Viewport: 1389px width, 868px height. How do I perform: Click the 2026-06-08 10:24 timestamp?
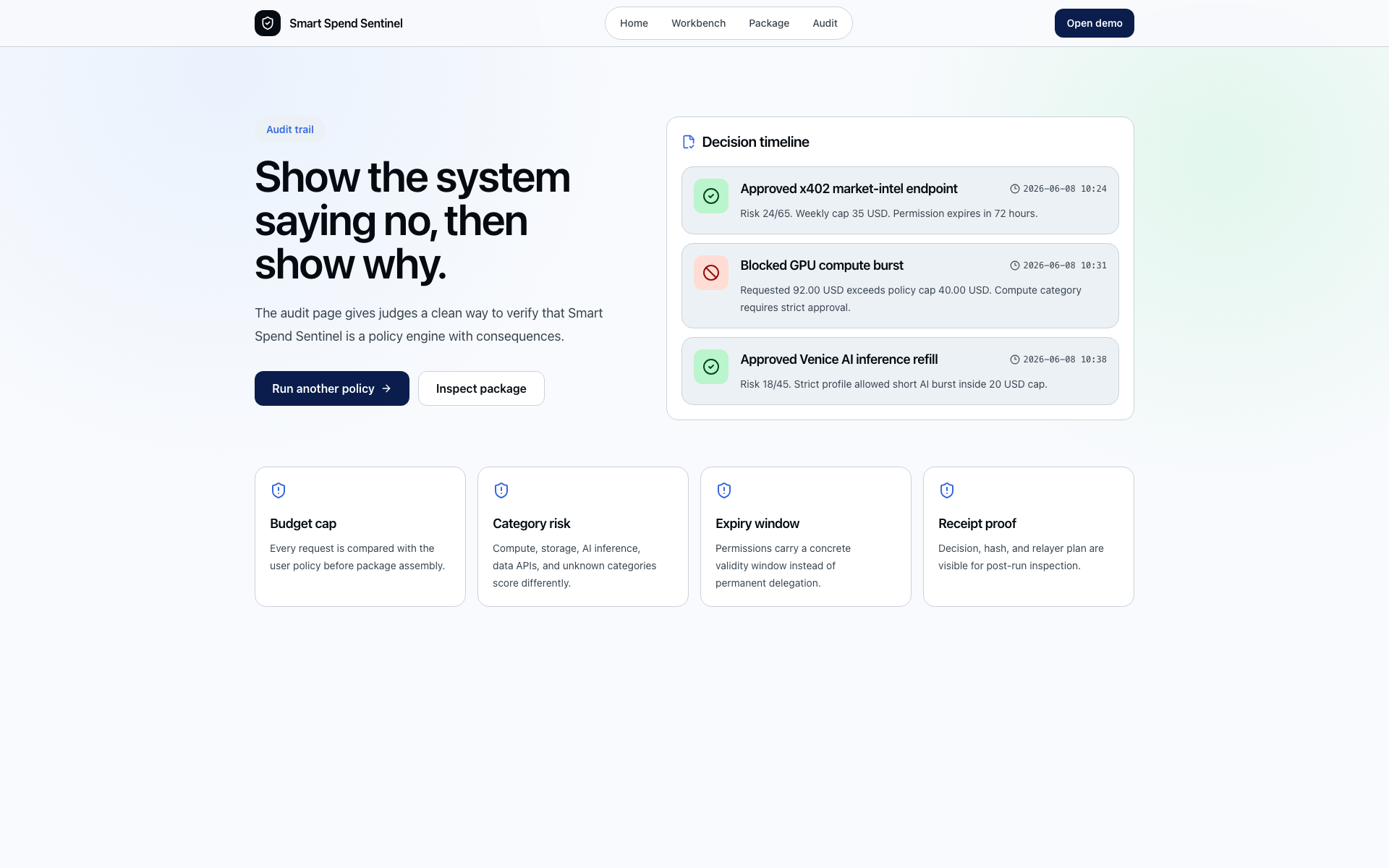tap(1064, 189)
